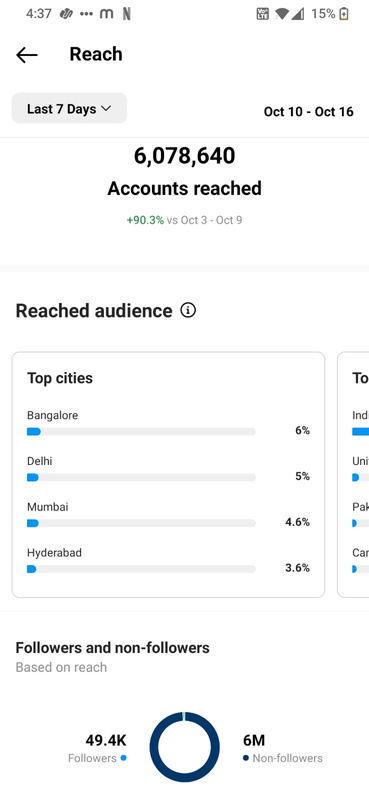The image size is (369, 800).
Task: Select the Bangalore reach bar
Action: pos(141,432)
